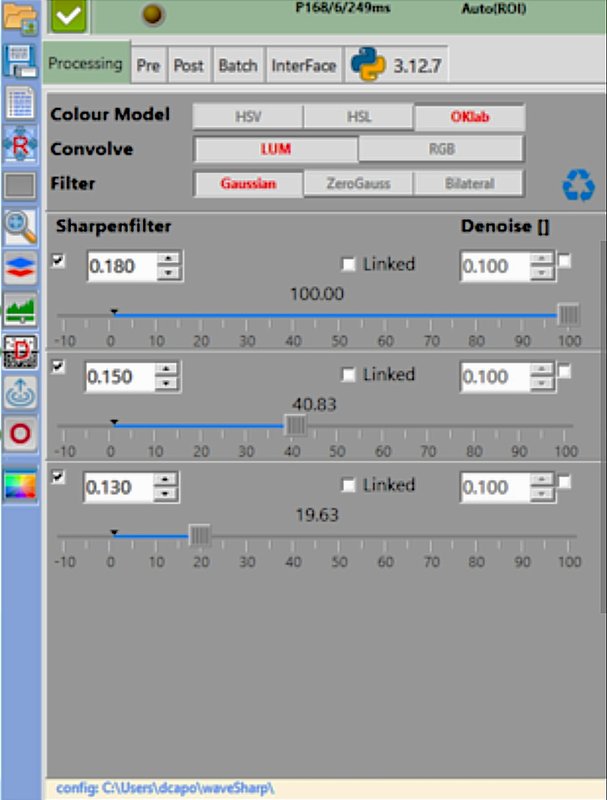
Task: Switch to the Pre tab
Action: click(x=148, y=65)
